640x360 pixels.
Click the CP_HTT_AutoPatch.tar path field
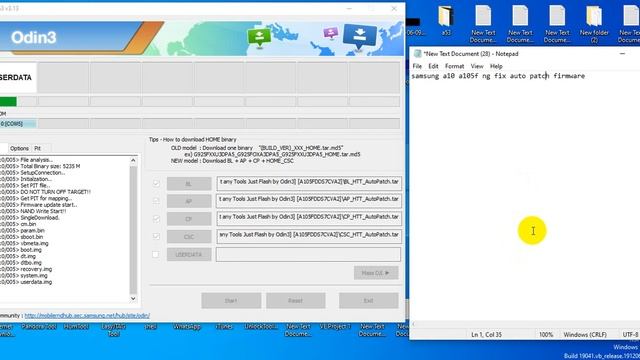tap(309, 219)
